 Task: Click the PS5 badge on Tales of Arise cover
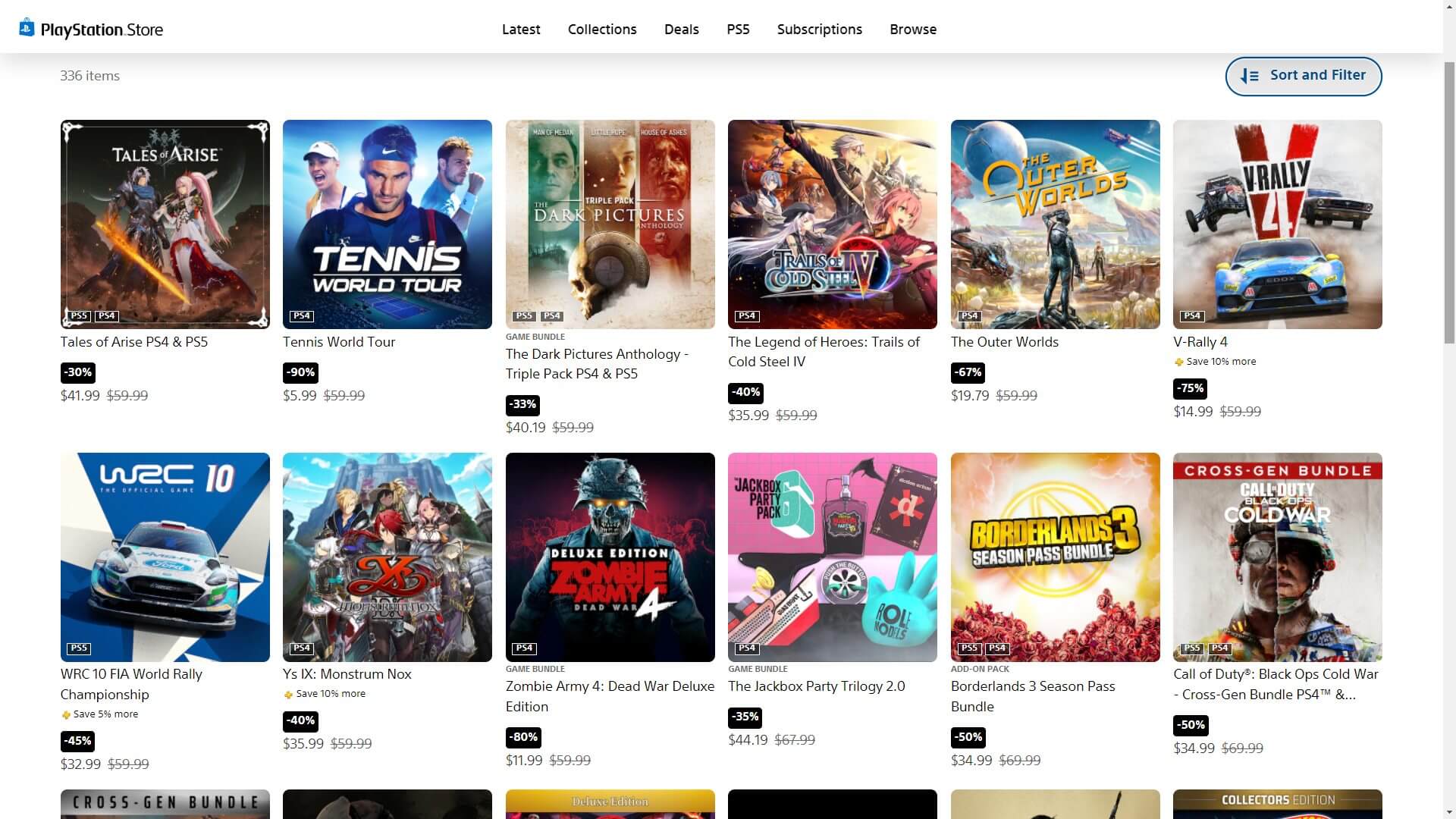[80, 316]
